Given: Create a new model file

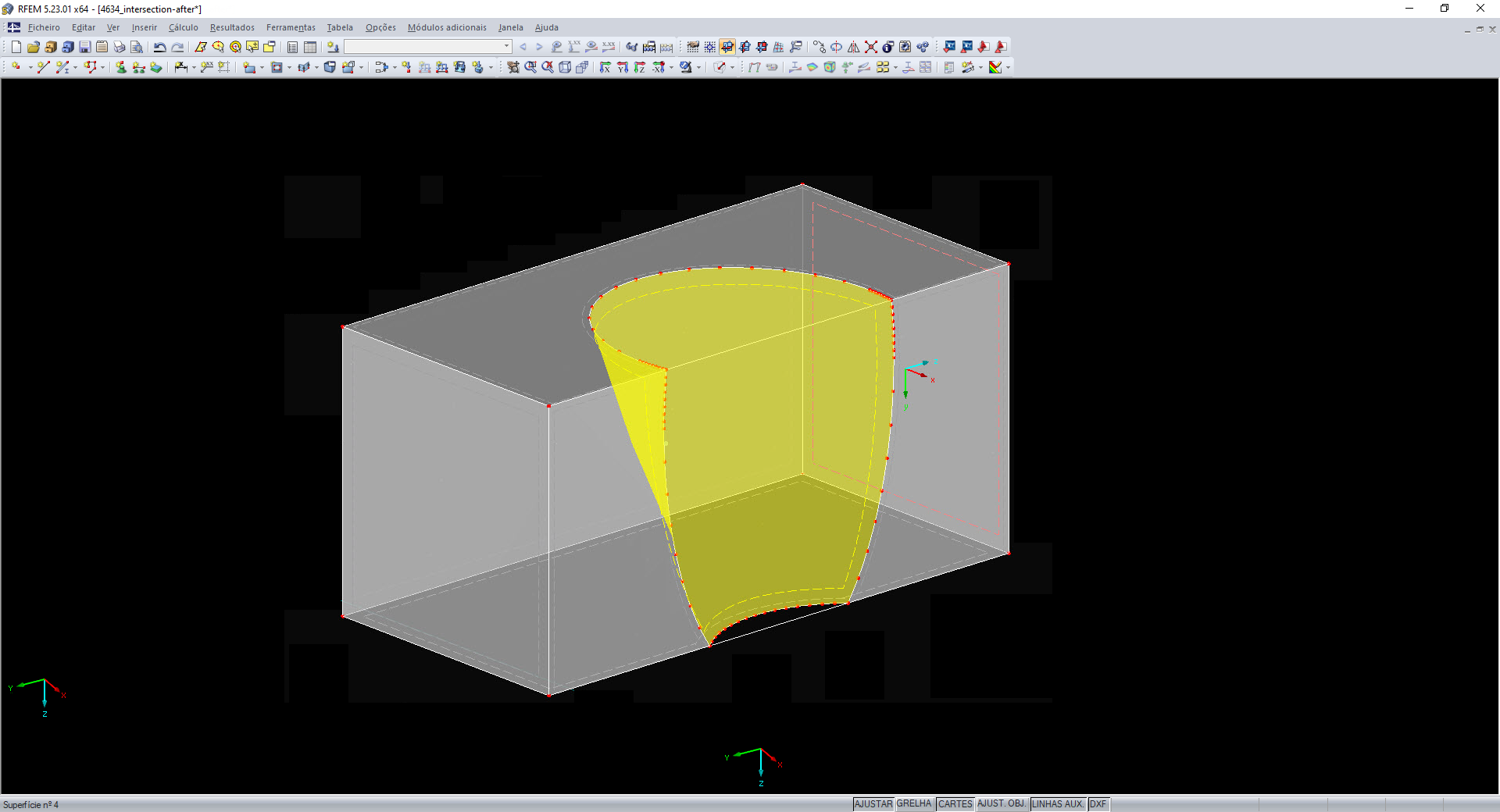Looking at the screenshot, I should pos(16,47).
